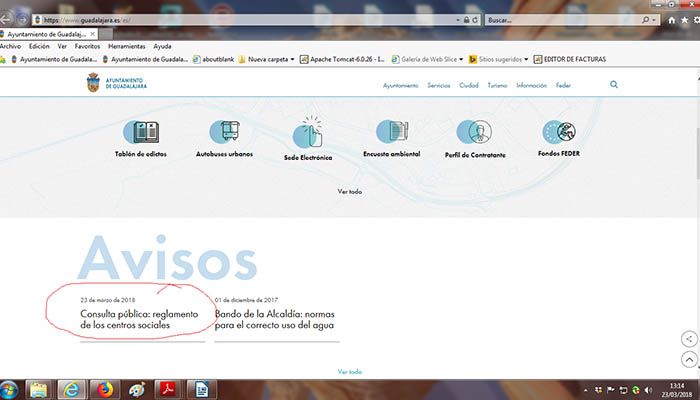Open EDITOR DE FACTURAS bookmark
Image resolution: width=700 pixels, height=400 pixels.
[570, 59]
